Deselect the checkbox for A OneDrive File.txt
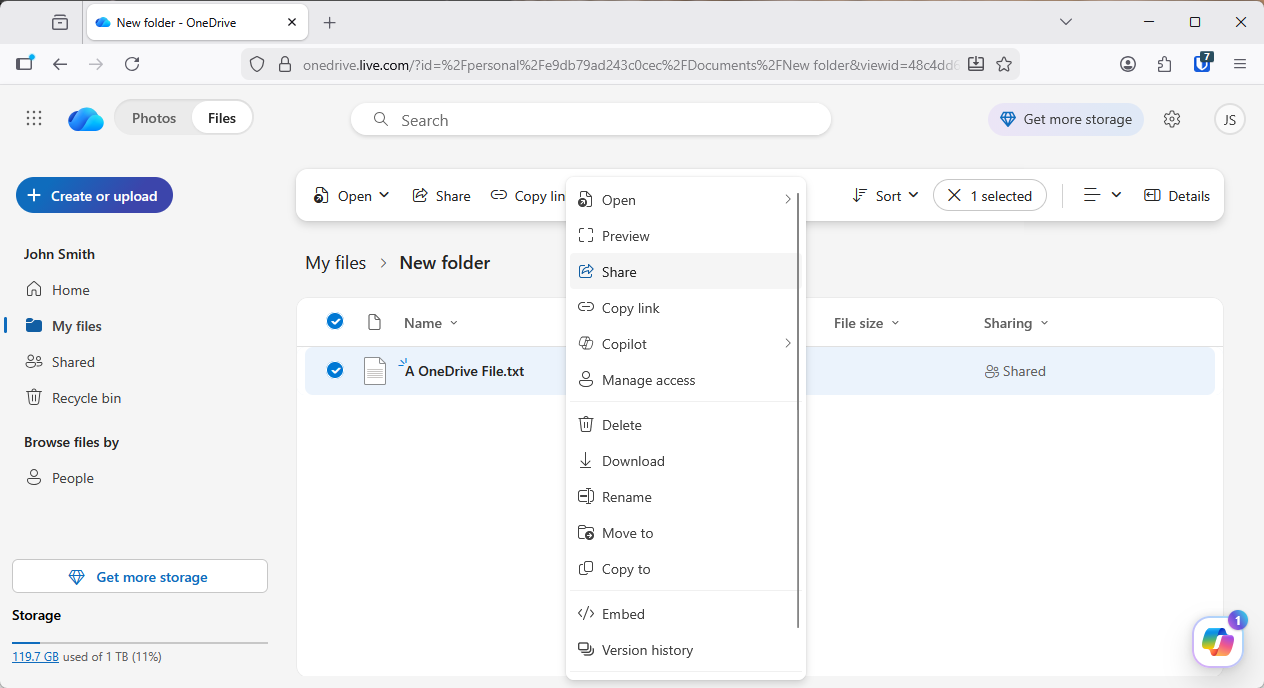Image resolution: width=1264 pixels, height=688 pixels. tap(335, 370)
